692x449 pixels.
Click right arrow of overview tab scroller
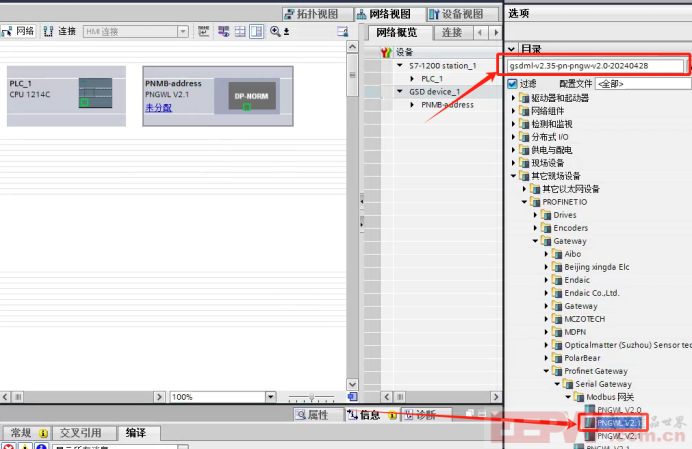coord(496,33)
